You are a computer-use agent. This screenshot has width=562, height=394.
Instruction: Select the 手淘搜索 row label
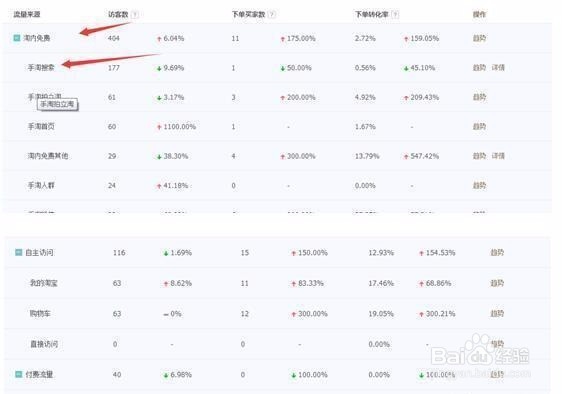coord(41,67)
